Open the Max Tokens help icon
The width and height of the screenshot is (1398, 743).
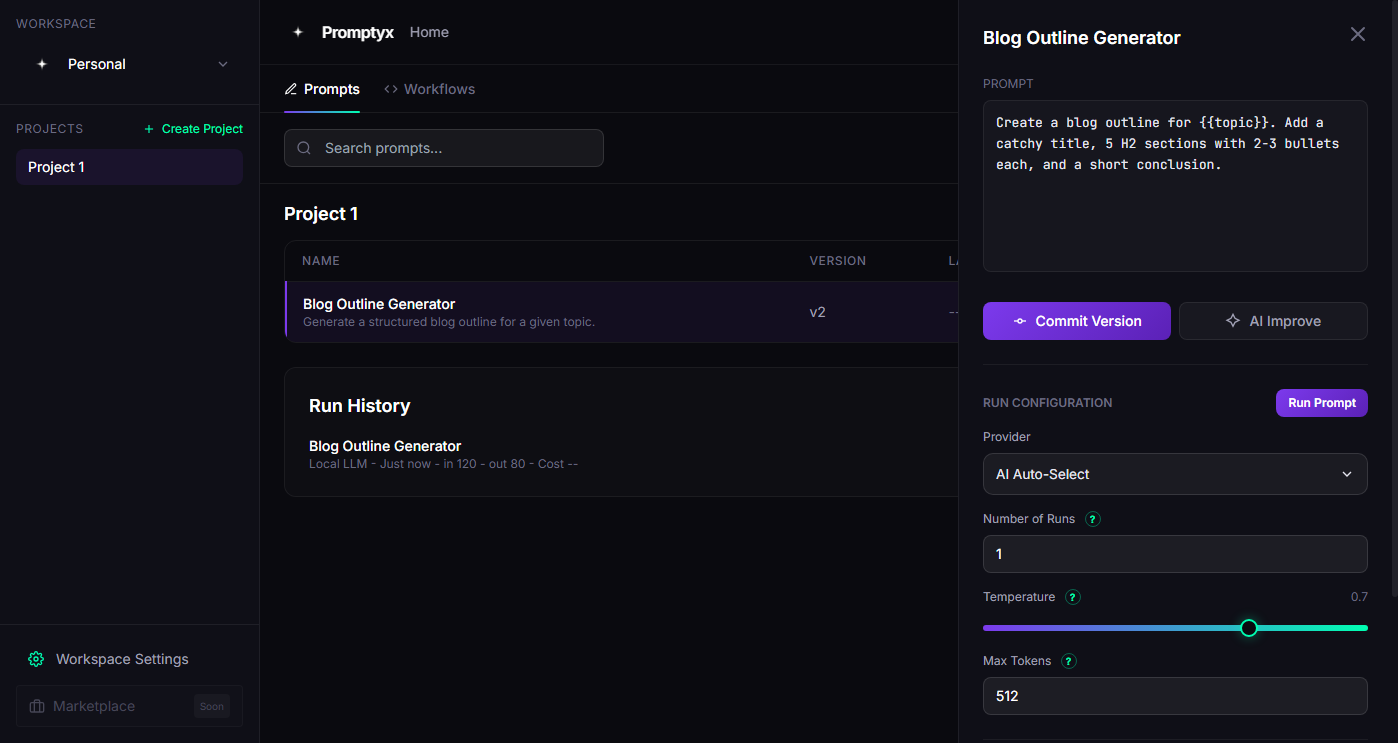click(1067, 661)
